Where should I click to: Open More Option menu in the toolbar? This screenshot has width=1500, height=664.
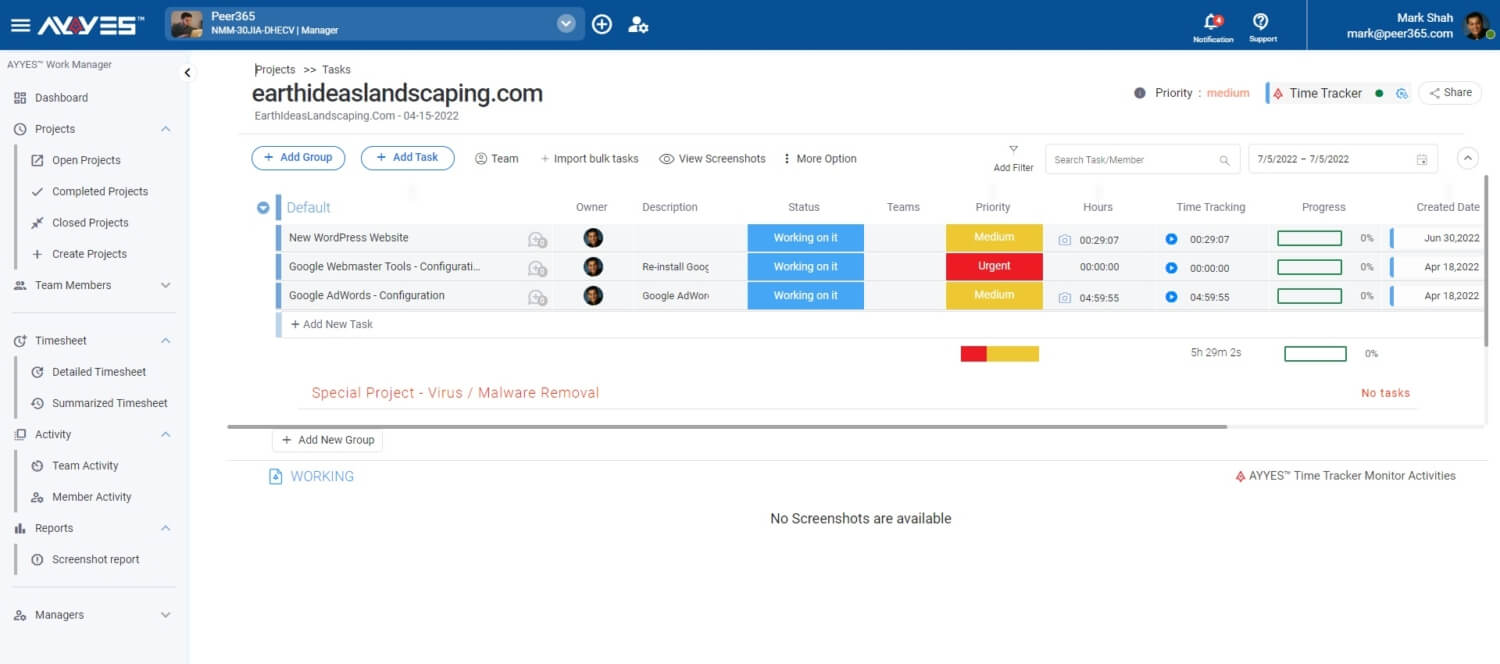tap(820, 158)
